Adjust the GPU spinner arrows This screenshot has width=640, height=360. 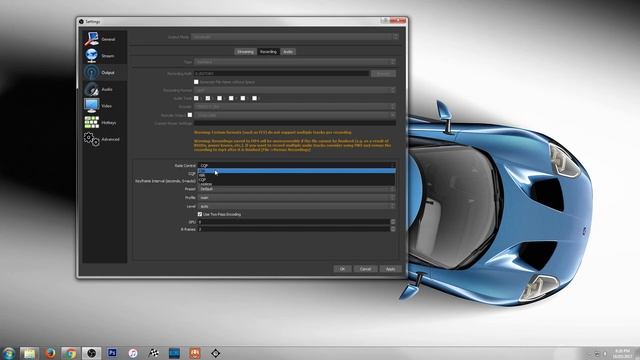pos(393,222)
